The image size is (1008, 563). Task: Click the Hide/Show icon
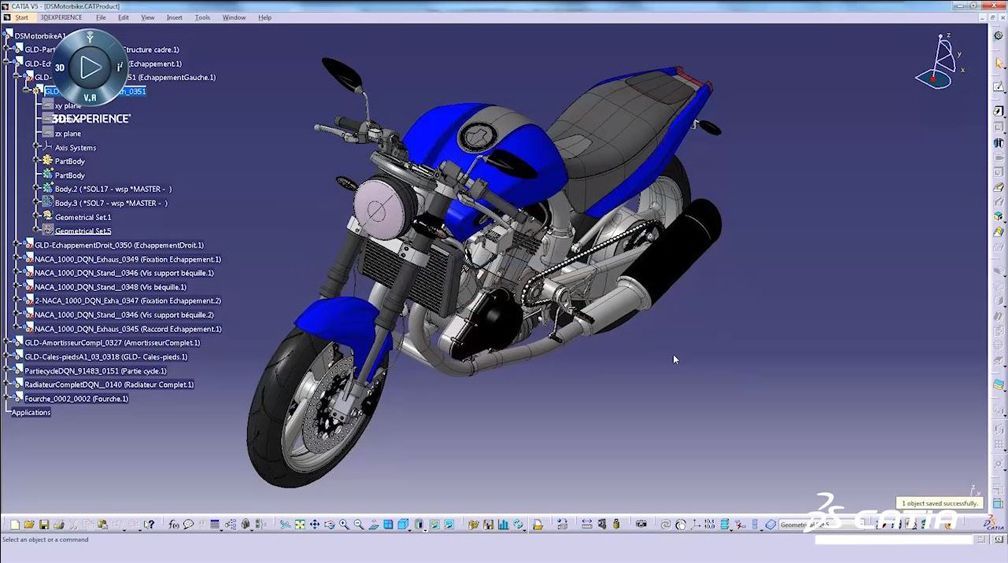tap(435, 525)
